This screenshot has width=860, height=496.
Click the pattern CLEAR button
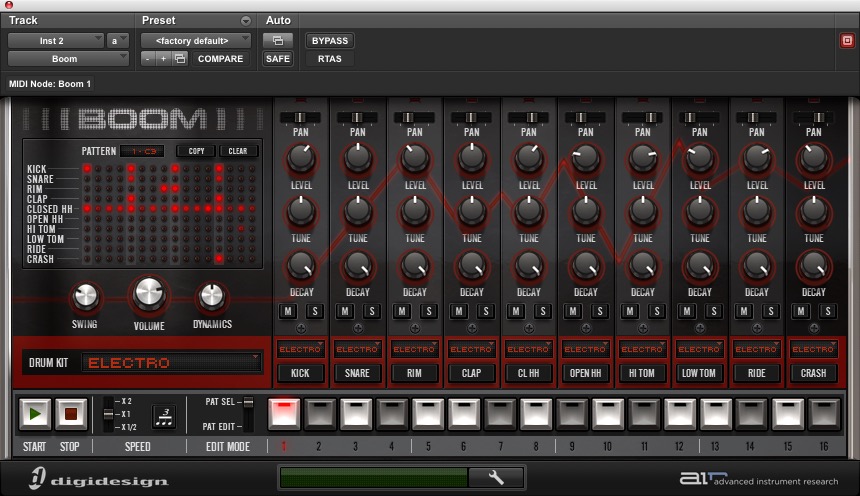(238, 151)
